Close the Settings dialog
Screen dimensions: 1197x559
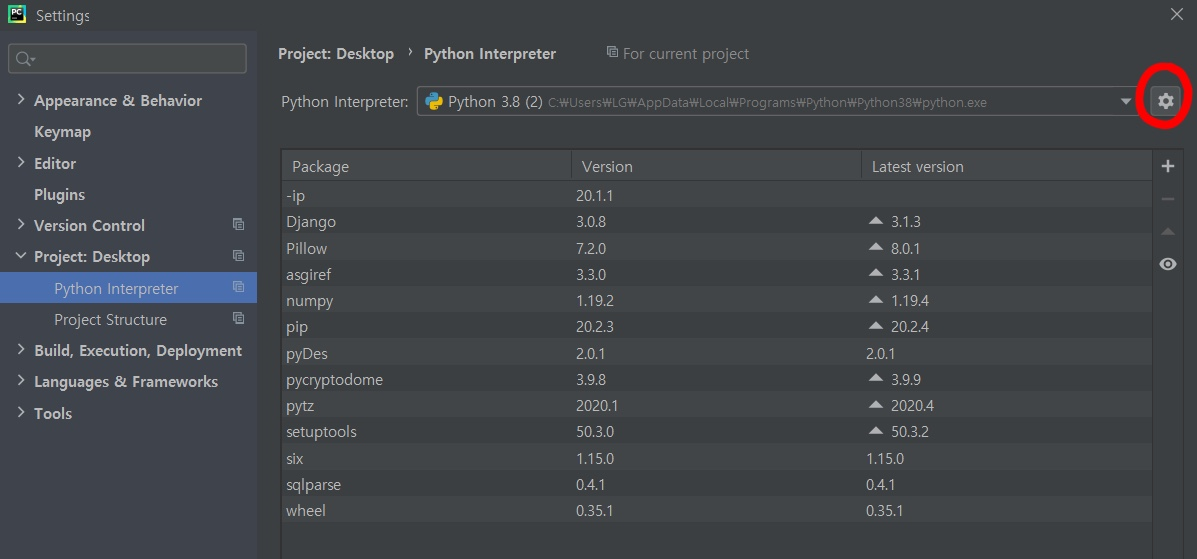coord(1176,14)
